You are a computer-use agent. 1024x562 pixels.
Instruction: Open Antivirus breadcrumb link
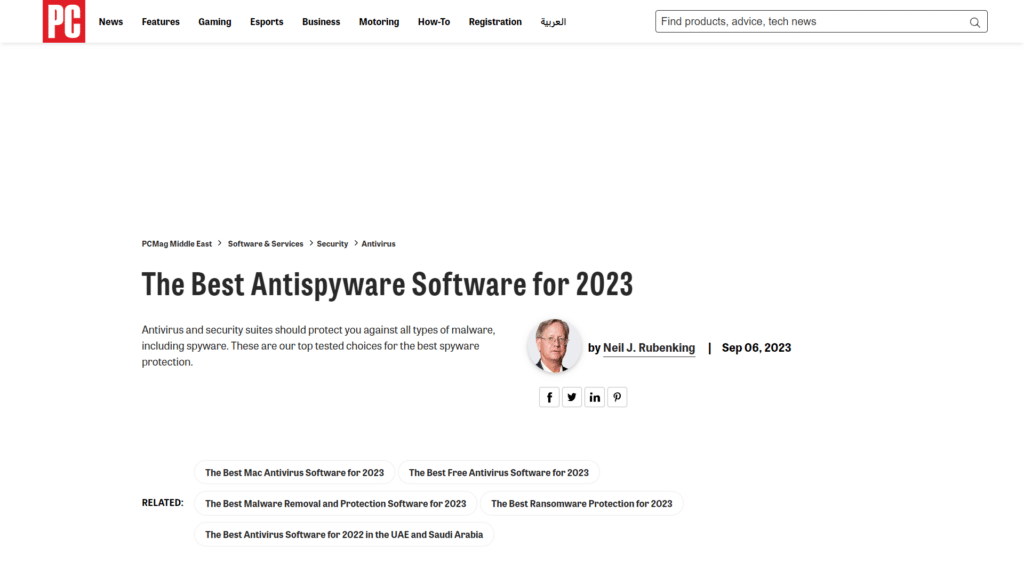379,243
